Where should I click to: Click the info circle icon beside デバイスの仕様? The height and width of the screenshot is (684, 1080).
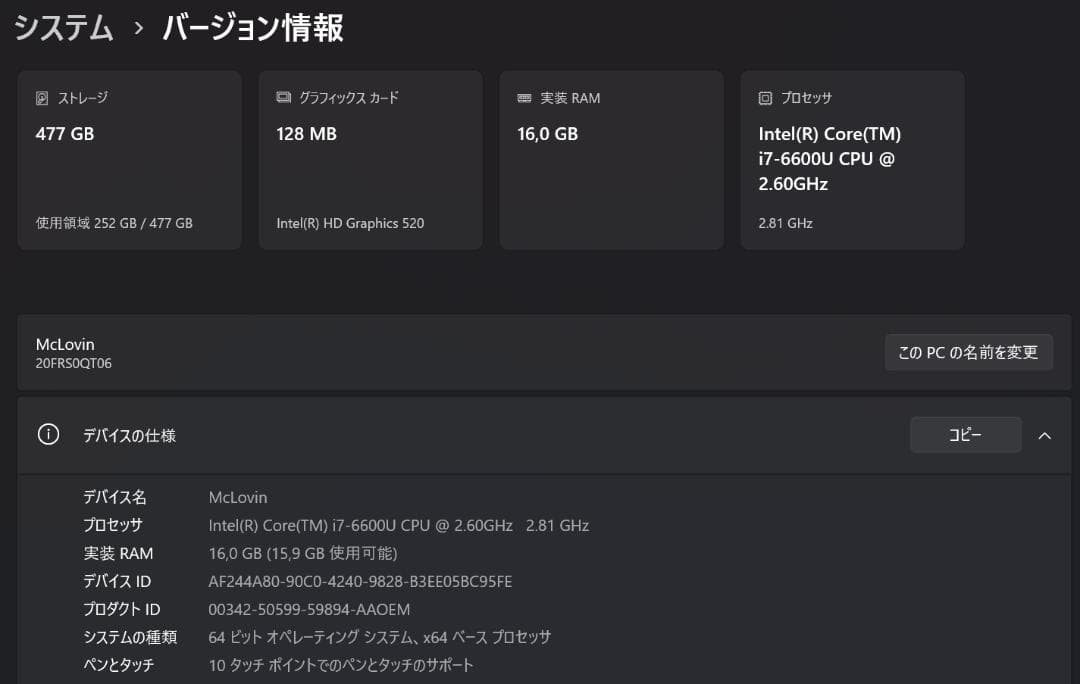tap(48, 435)
